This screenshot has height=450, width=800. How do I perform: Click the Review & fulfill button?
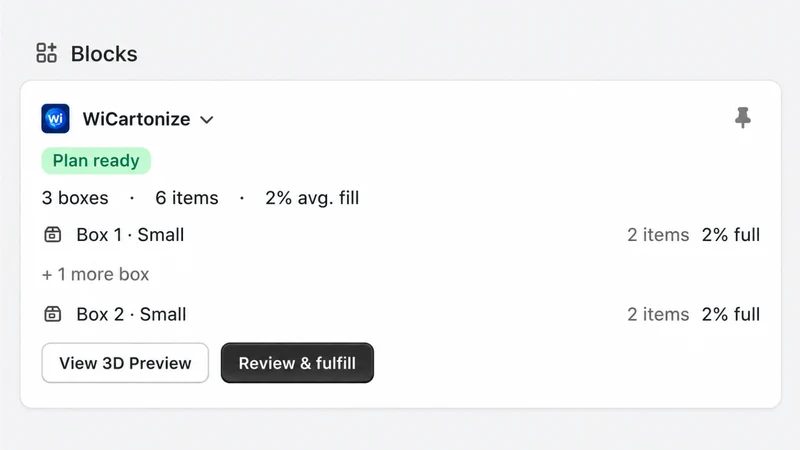[297, 363]
